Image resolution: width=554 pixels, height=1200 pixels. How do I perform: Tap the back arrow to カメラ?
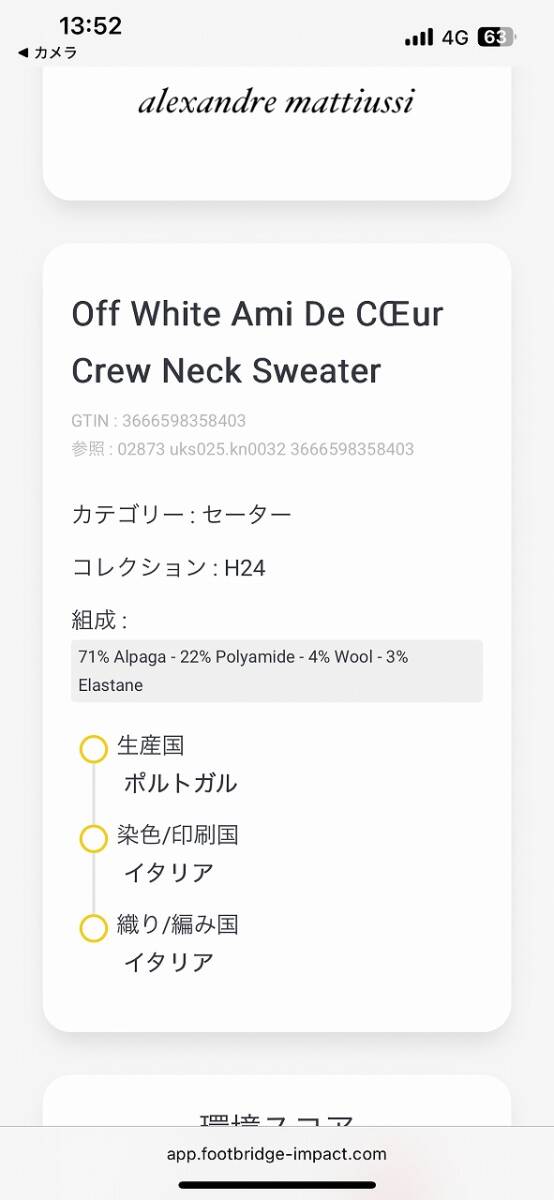[47, 53]
